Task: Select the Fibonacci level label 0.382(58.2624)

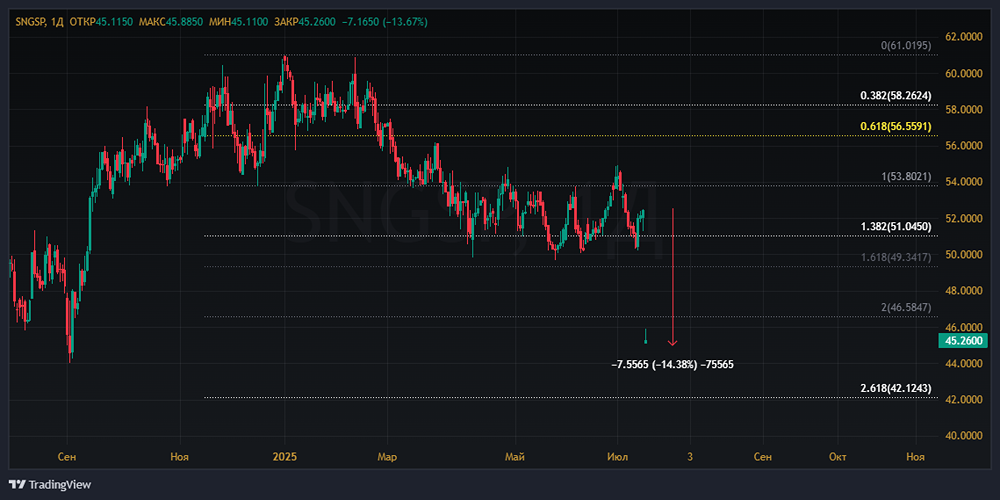Action: click(x=895, y=96)
